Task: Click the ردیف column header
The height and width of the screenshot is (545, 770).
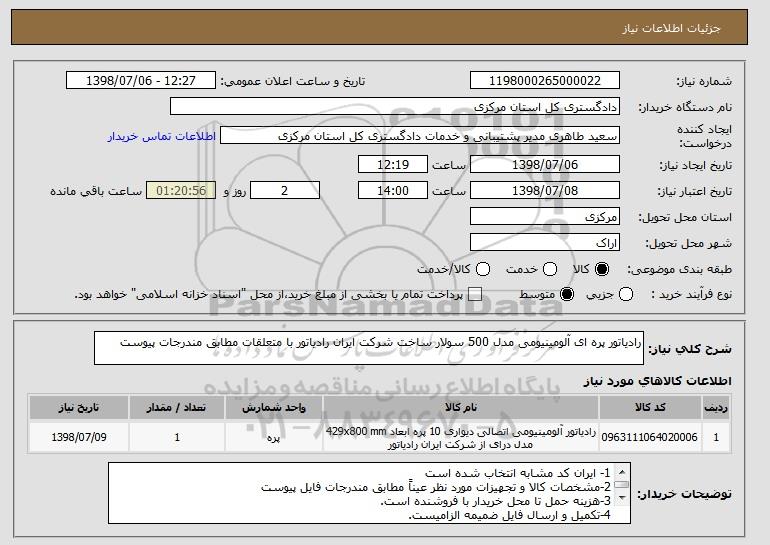Action: coord(716,408)
